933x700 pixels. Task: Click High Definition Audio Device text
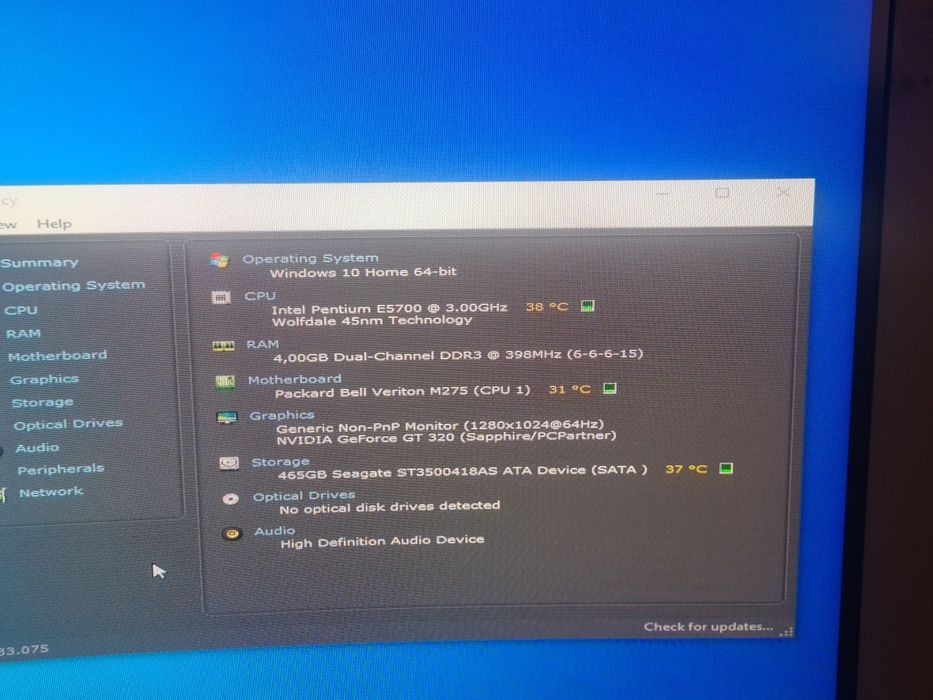[382, 542]
